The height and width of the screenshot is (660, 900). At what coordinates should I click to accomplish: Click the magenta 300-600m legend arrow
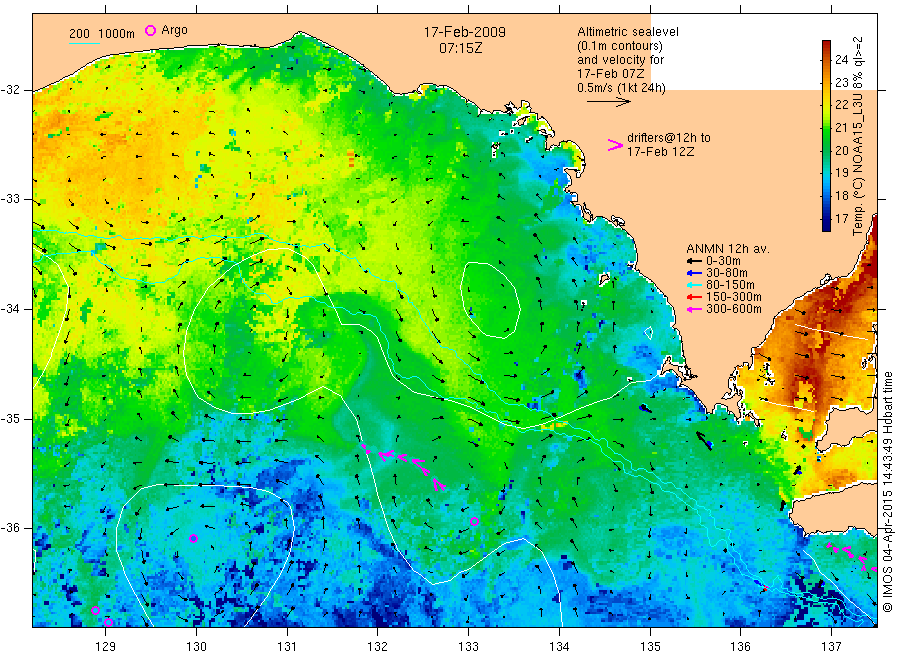pyautogui.click(x=695, y=309)
